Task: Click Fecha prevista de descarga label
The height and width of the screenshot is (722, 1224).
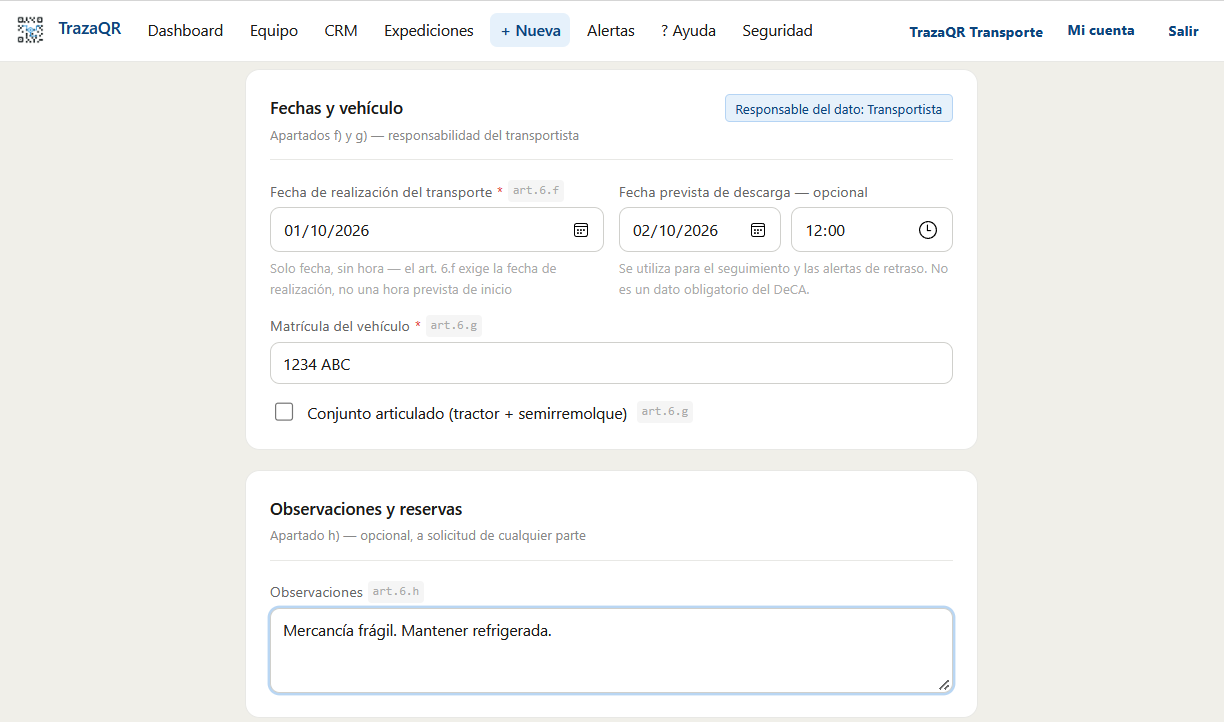Action: click(743, 192)
